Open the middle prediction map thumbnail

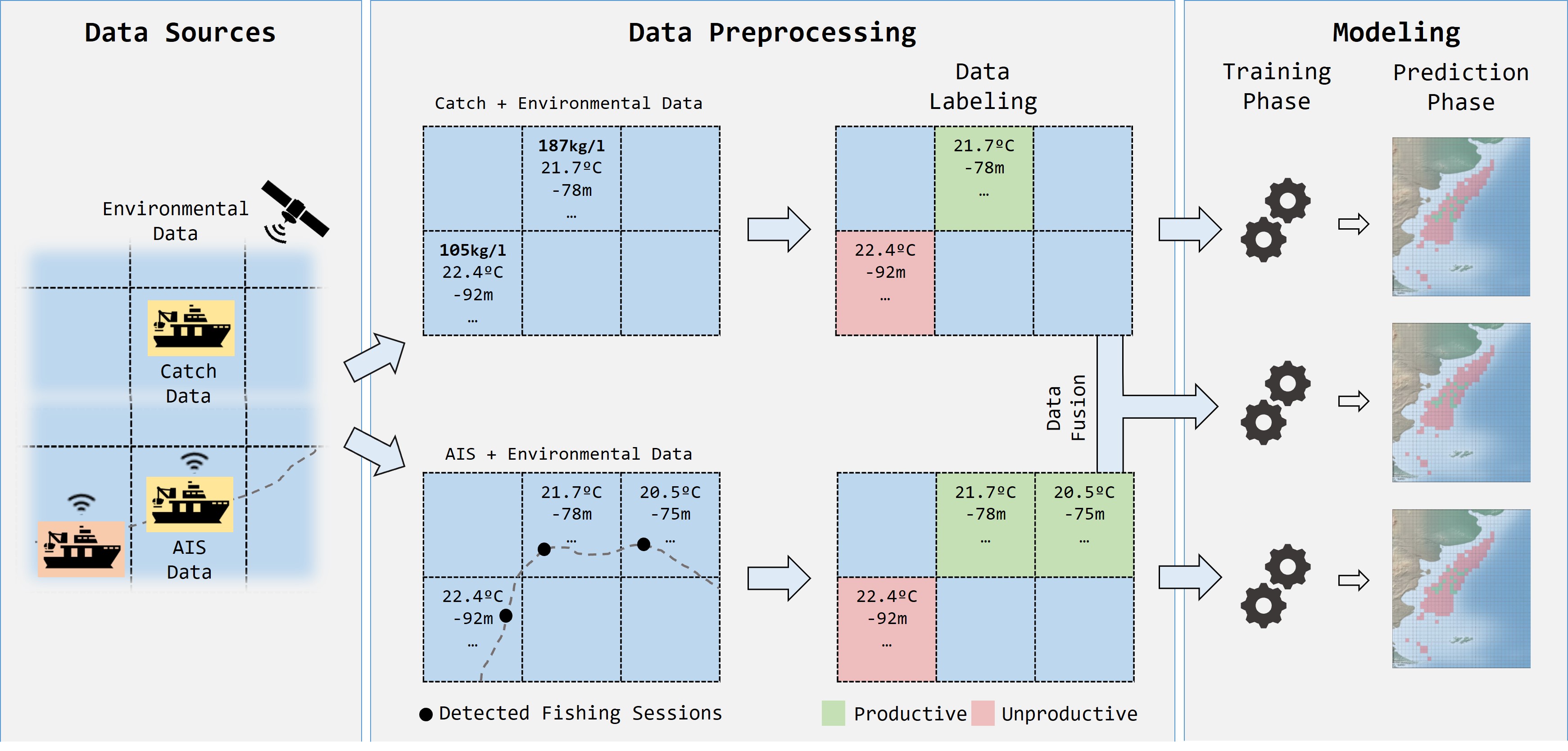coord(1461,402)
